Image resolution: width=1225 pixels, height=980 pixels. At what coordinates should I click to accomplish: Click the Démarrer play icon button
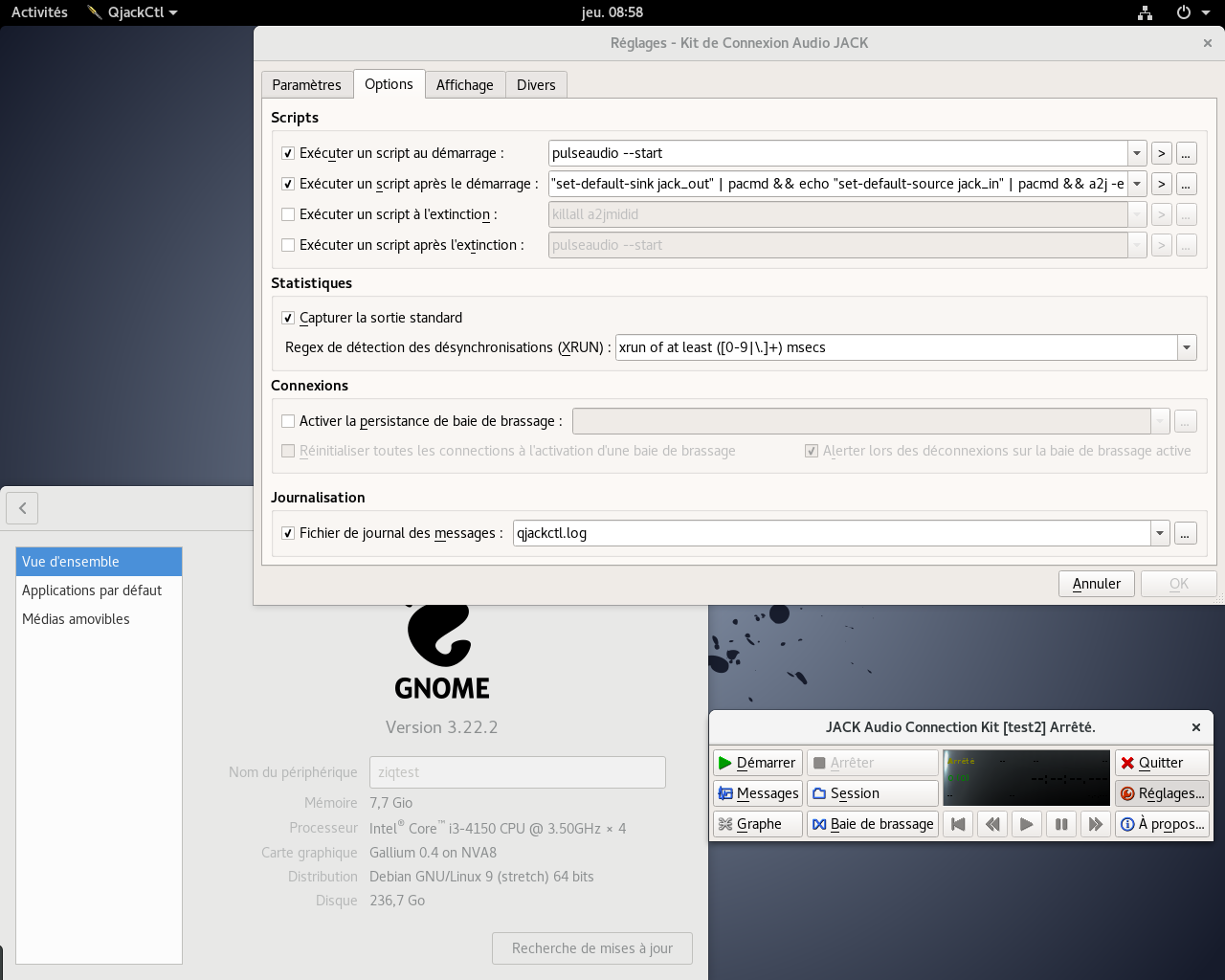(757, 763)
